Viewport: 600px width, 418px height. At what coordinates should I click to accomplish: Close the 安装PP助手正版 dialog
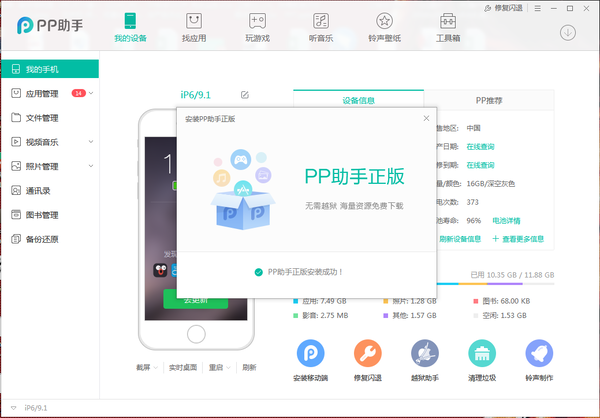426,119
